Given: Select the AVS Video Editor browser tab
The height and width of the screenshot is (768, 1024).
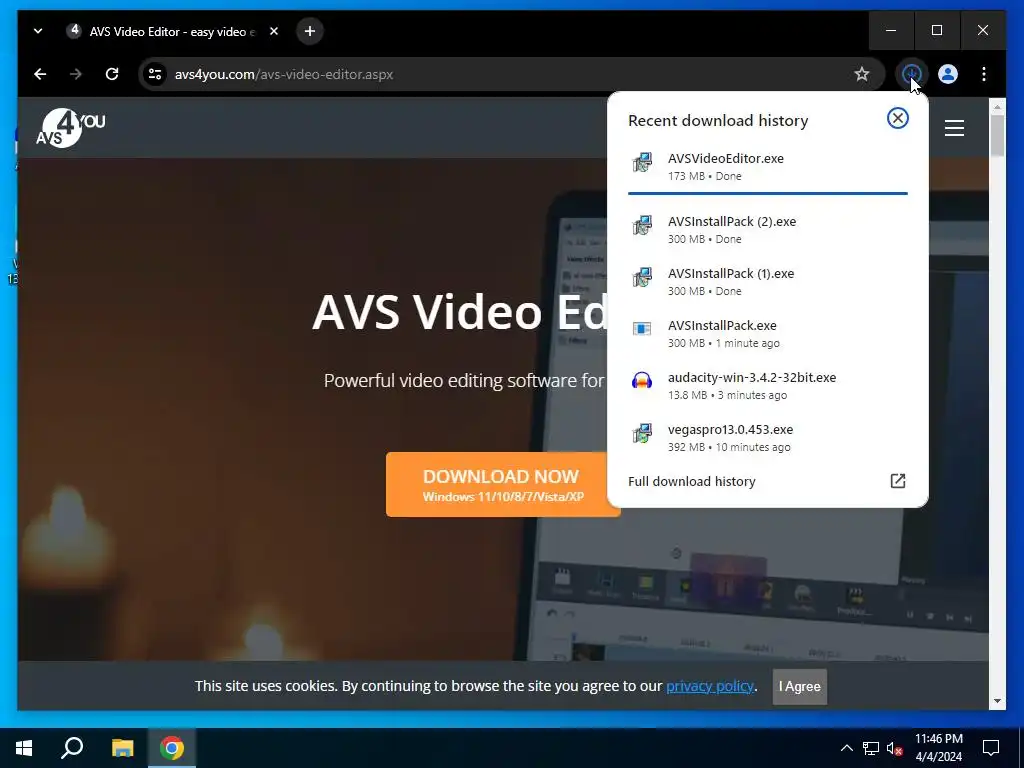Looking at the screenshot, I should [171, 31].
